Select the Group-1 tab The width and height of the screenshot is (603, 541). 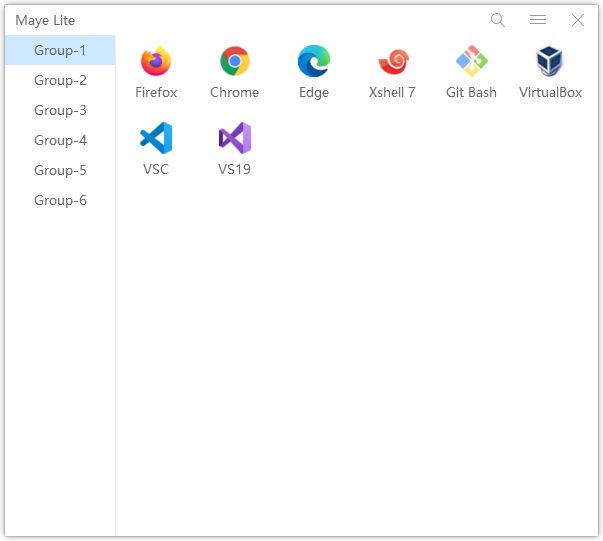pyautogui.click(x=60, y=50)
